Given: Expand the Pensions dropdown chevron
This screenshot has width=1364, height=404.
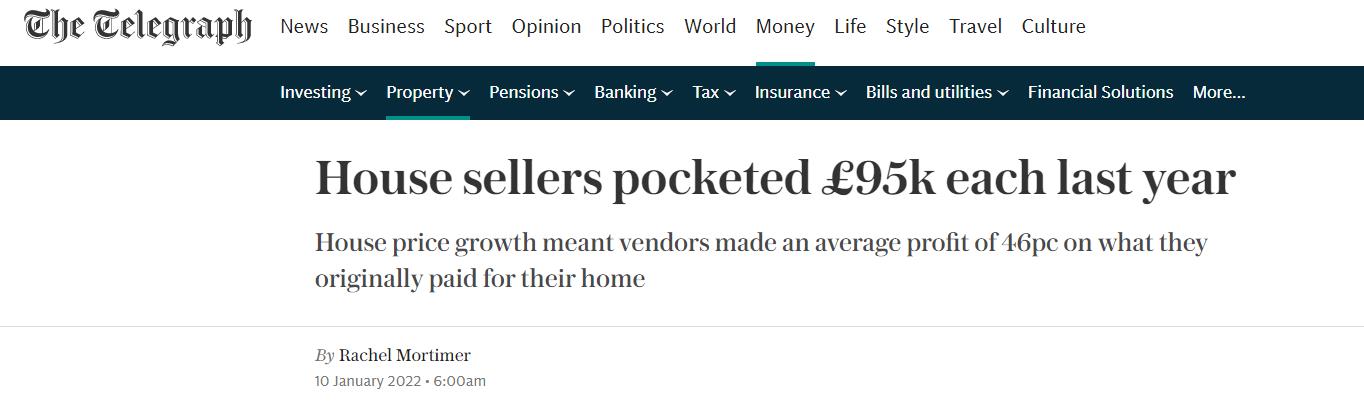Looking at the screenshot, I should click(569, 93).
